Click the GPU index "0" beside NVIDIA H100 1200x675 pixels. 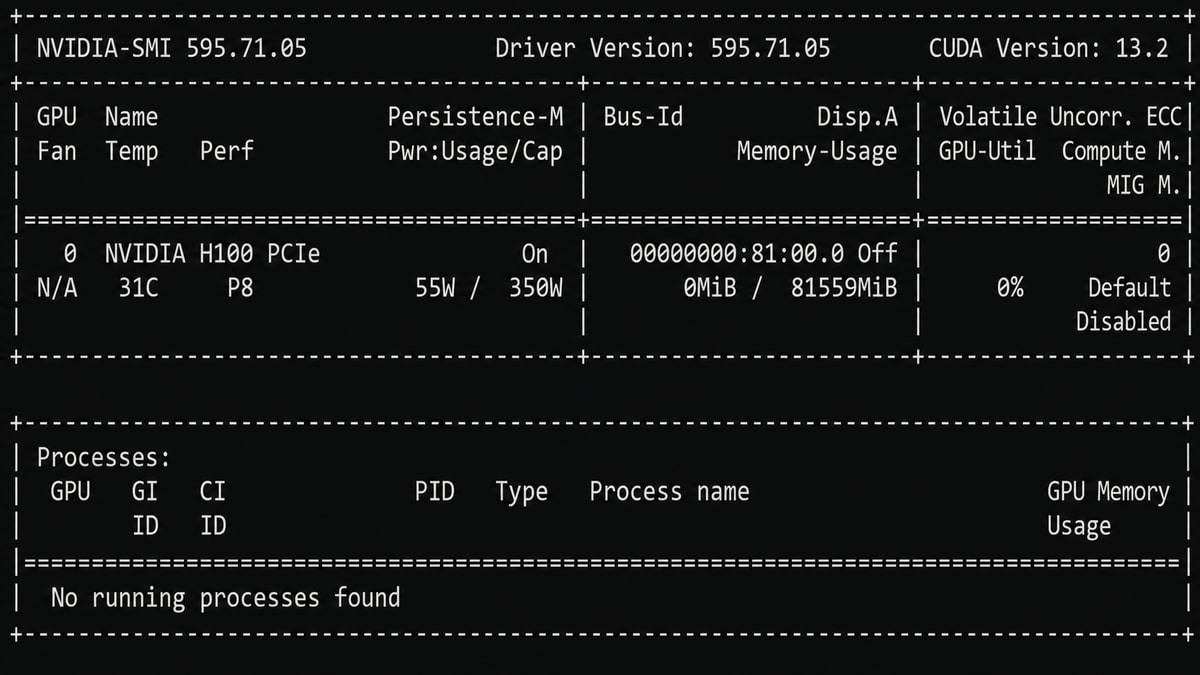coord(70,254)
